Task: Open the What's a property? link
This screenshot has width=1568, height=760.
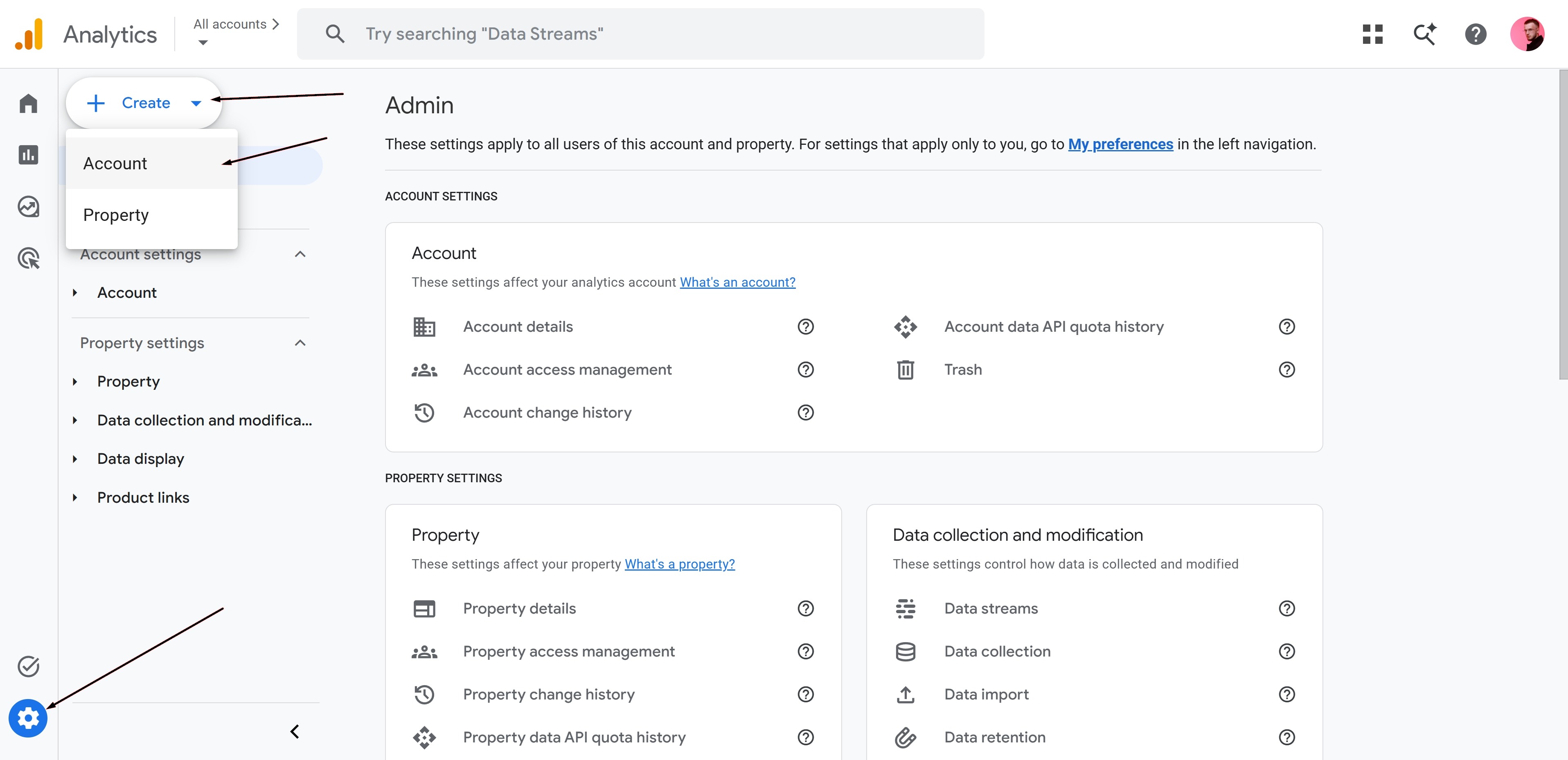Action: 679,564
